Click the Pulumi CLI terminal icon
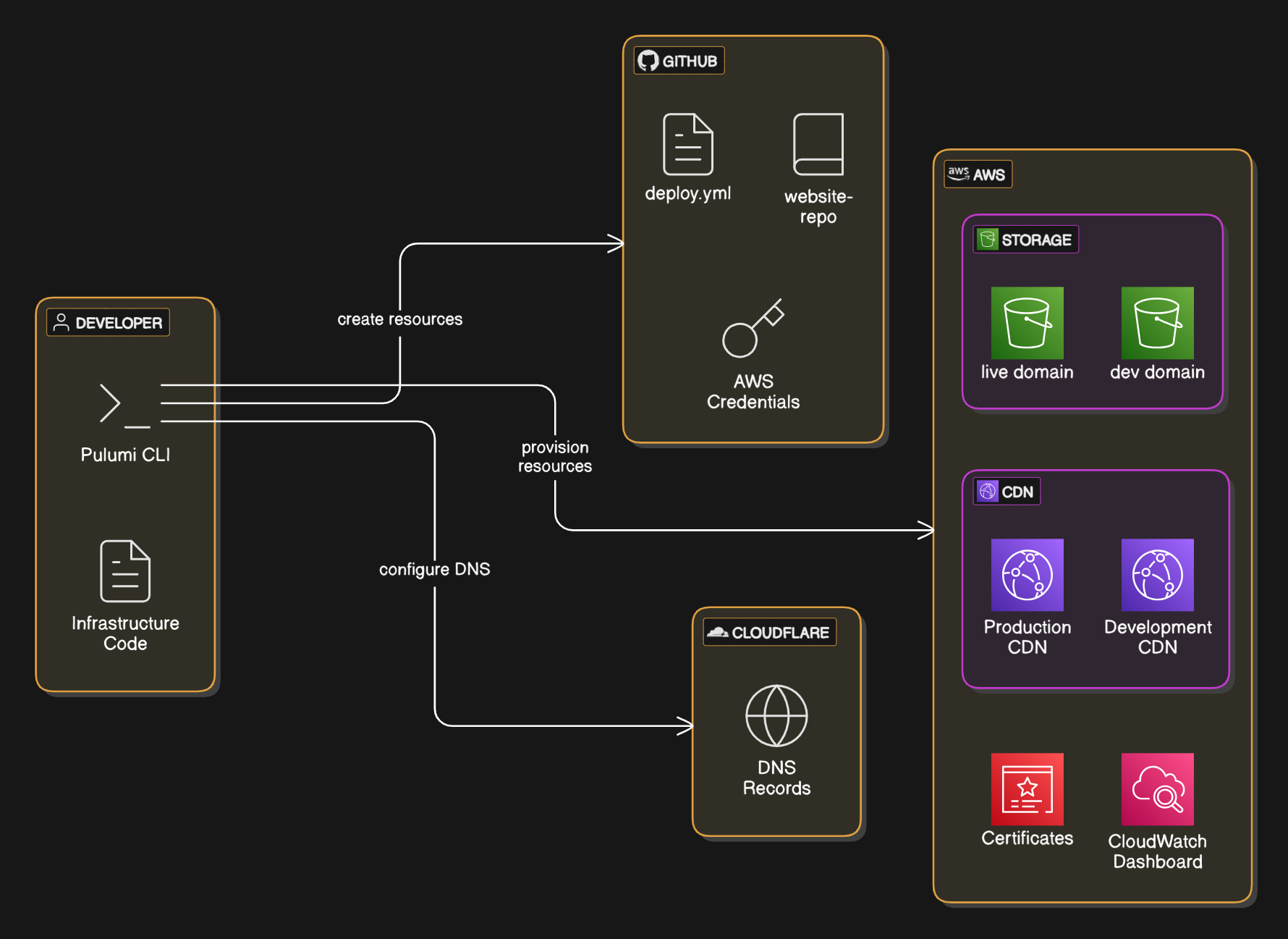This screenshot has height=939, width=1288. coord(125,405)
